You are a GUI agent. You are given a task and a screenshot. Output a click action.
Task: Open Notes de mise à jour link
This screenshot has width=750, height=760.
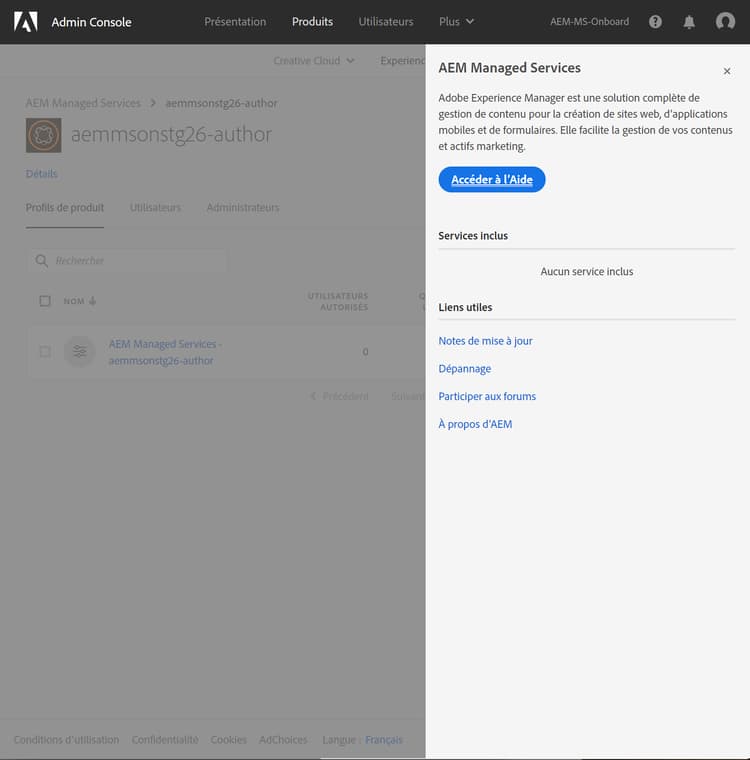pos(485,341)
